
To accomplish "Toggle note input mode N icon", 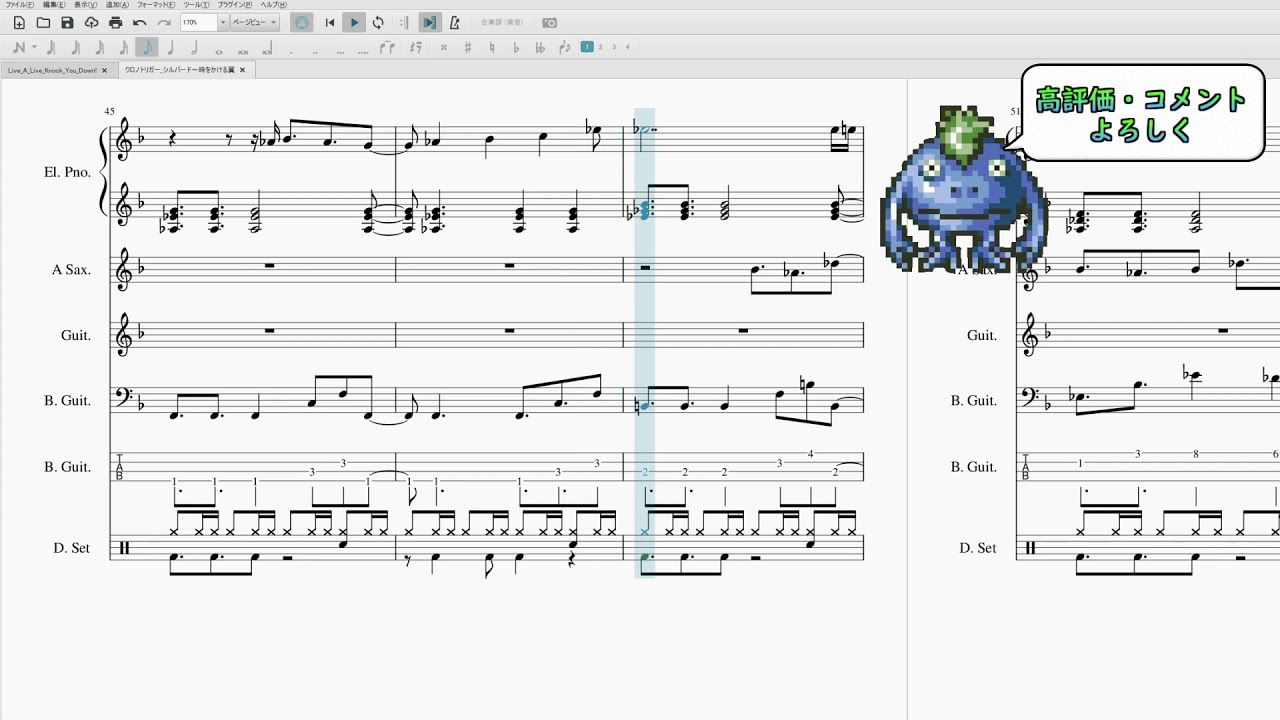I will click(19, 47).
